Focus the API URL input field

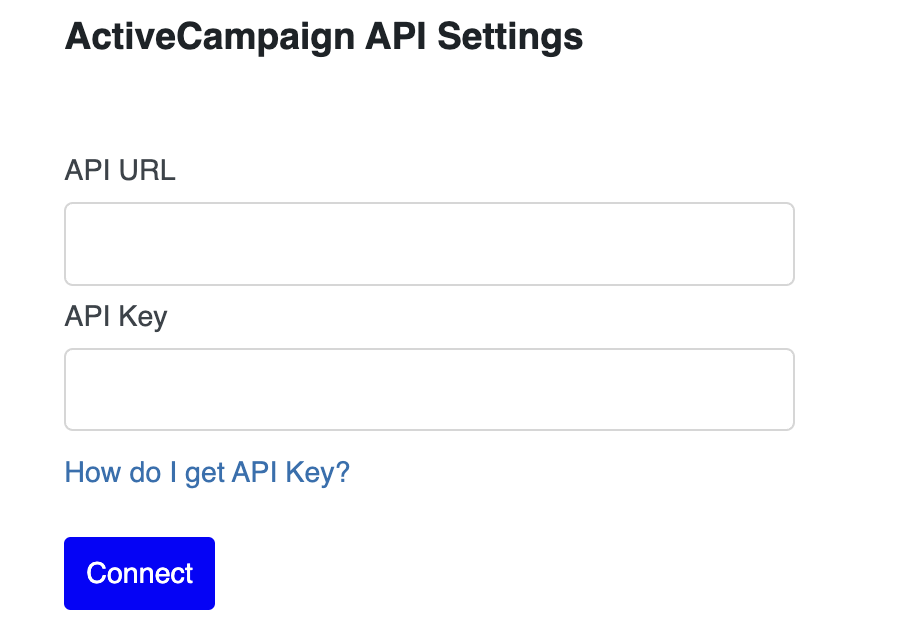click(x=429, y=244)
